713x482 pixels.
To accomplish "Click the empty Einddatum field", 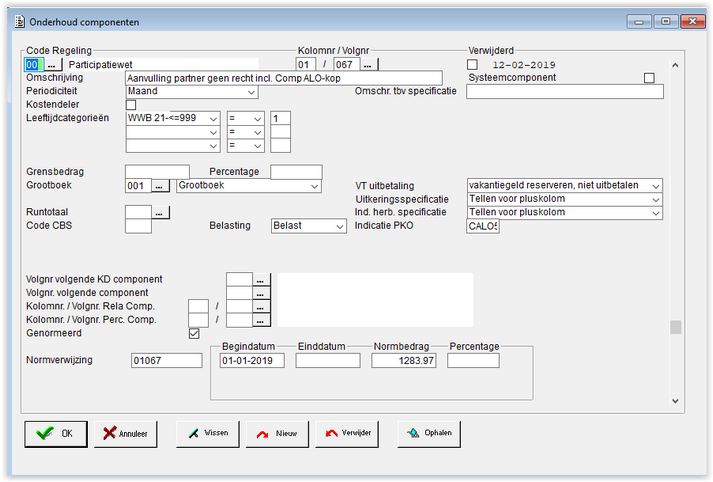I will (x=328, y=361).
